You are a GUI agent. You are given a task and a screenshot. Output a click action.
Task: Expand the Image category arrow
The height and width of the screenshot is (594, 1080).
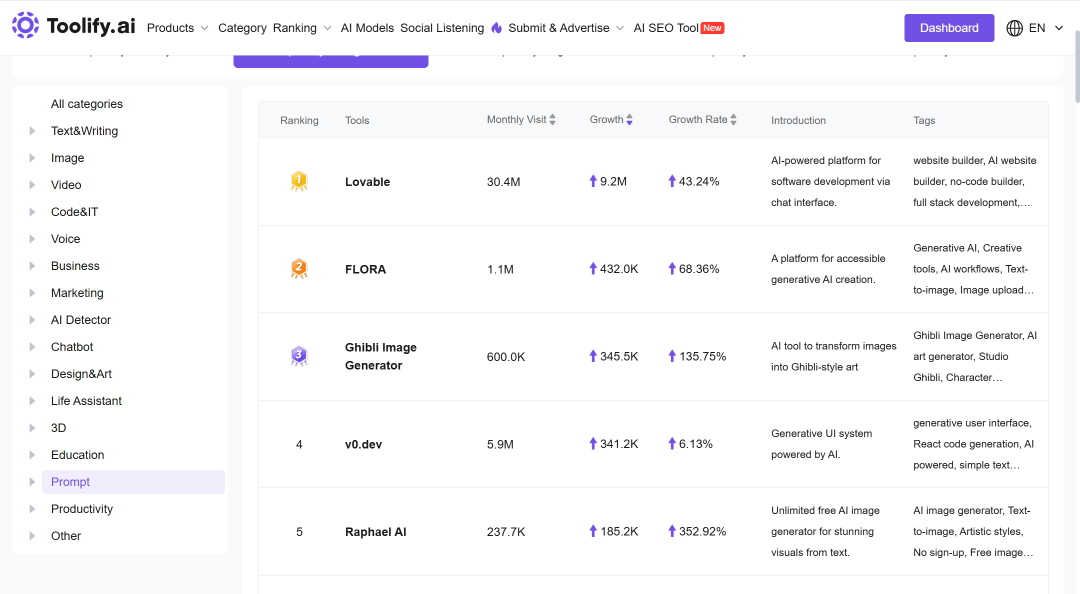(x=32, y=158)
